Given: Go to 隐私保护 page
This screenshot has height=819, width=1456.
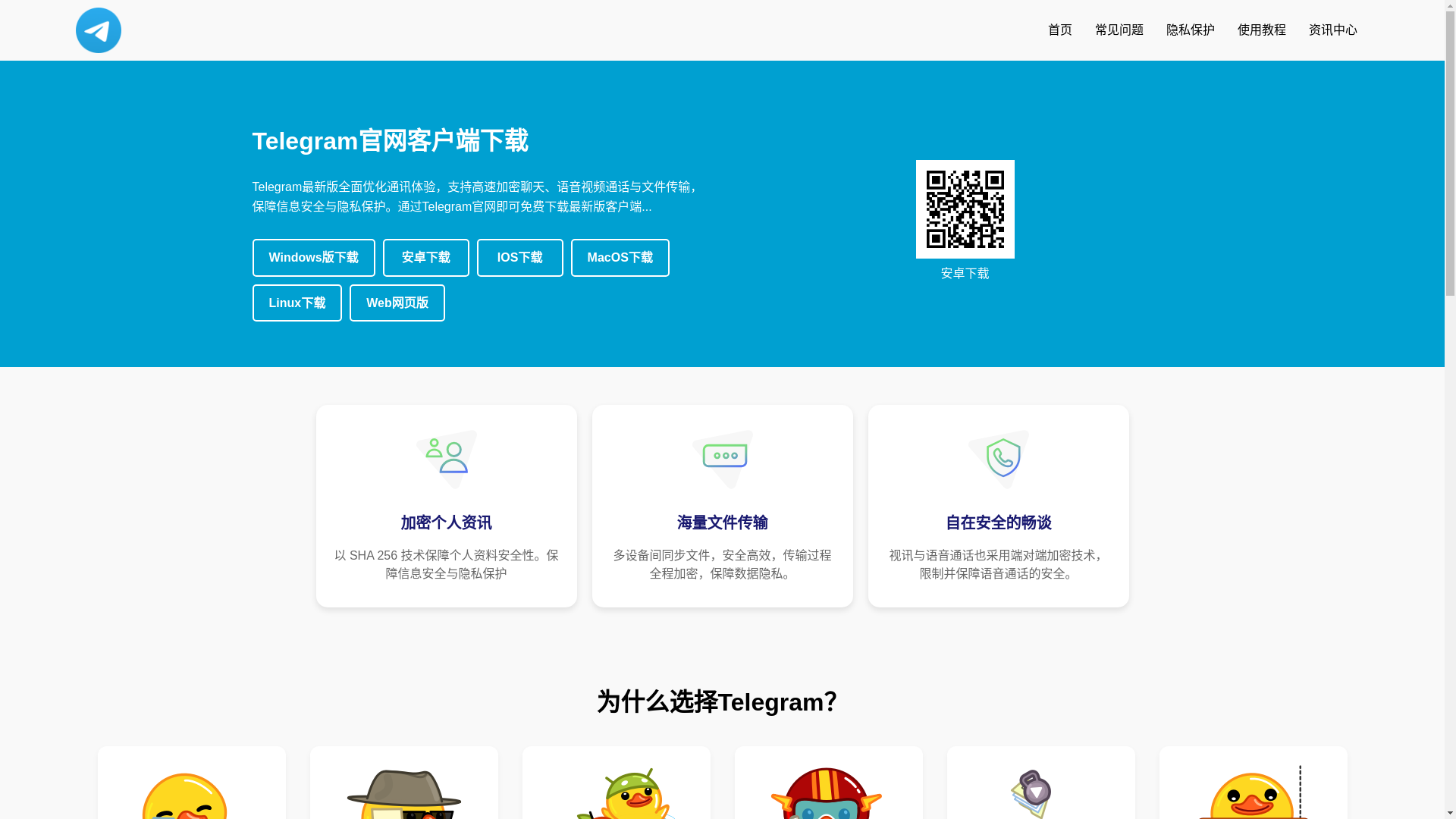Looking at the screenshot, I should click(1191, 30).
